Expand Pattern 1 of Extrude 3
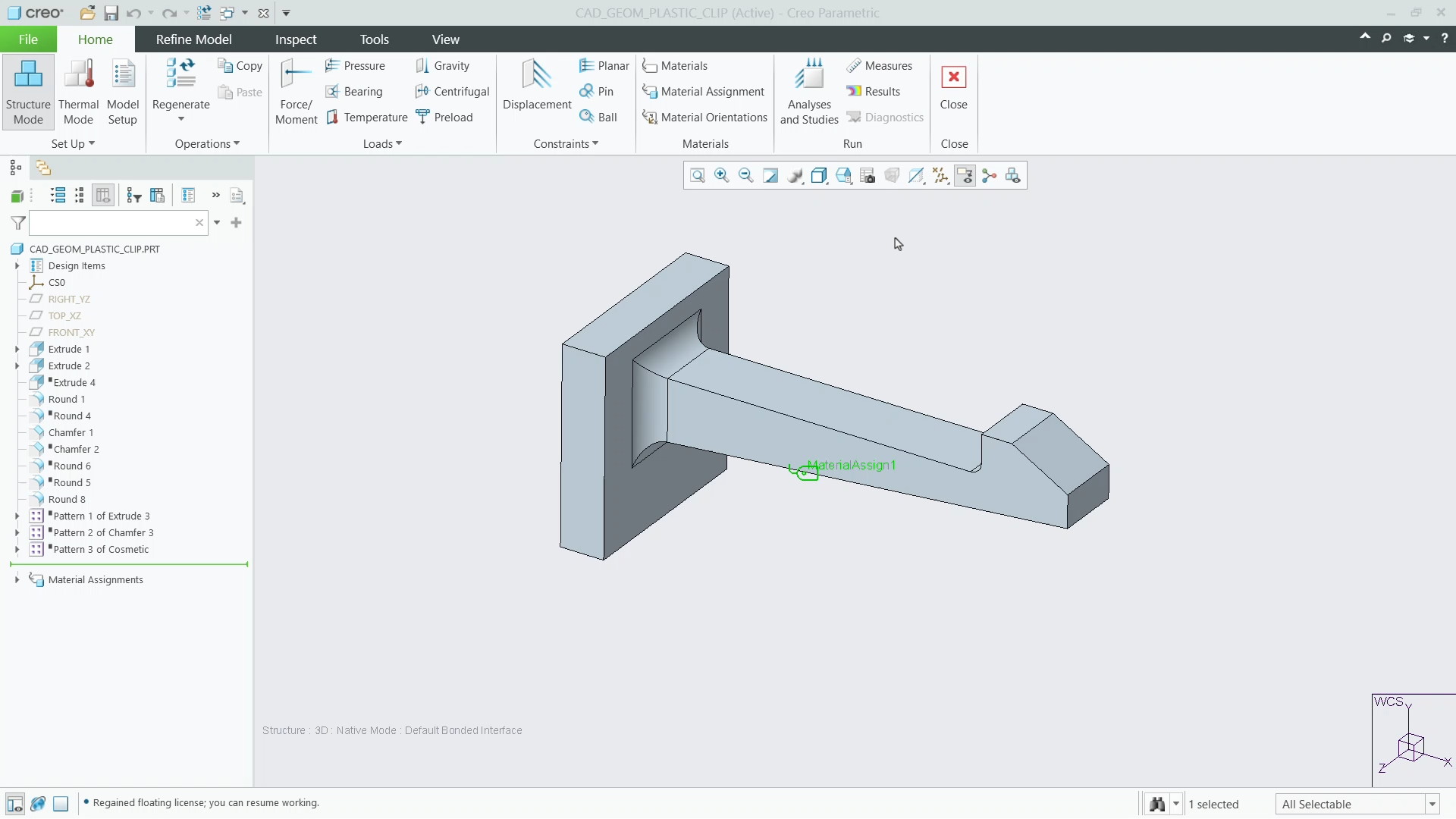The height and width of the screenshot is (819, 1456). [17, 516]
